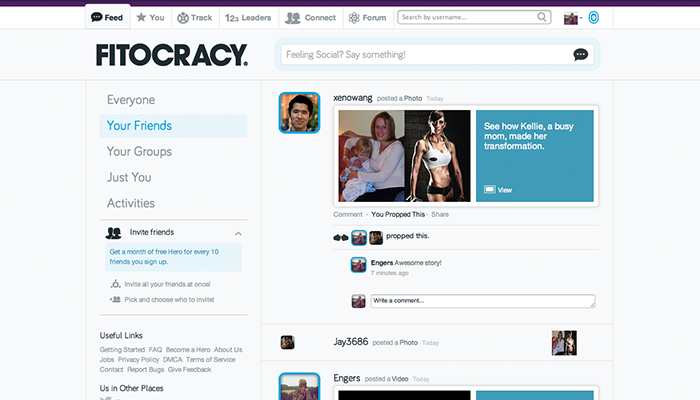700x400 pixels.
Task: Switch to the Leaders tab
Action: (x=248, y=18)
